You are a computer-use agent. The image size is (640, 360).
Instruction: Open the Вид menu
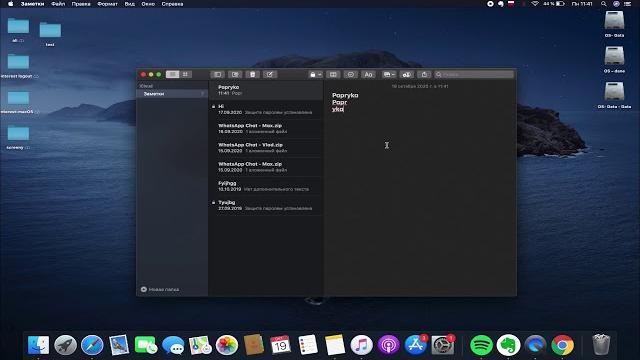129,4
